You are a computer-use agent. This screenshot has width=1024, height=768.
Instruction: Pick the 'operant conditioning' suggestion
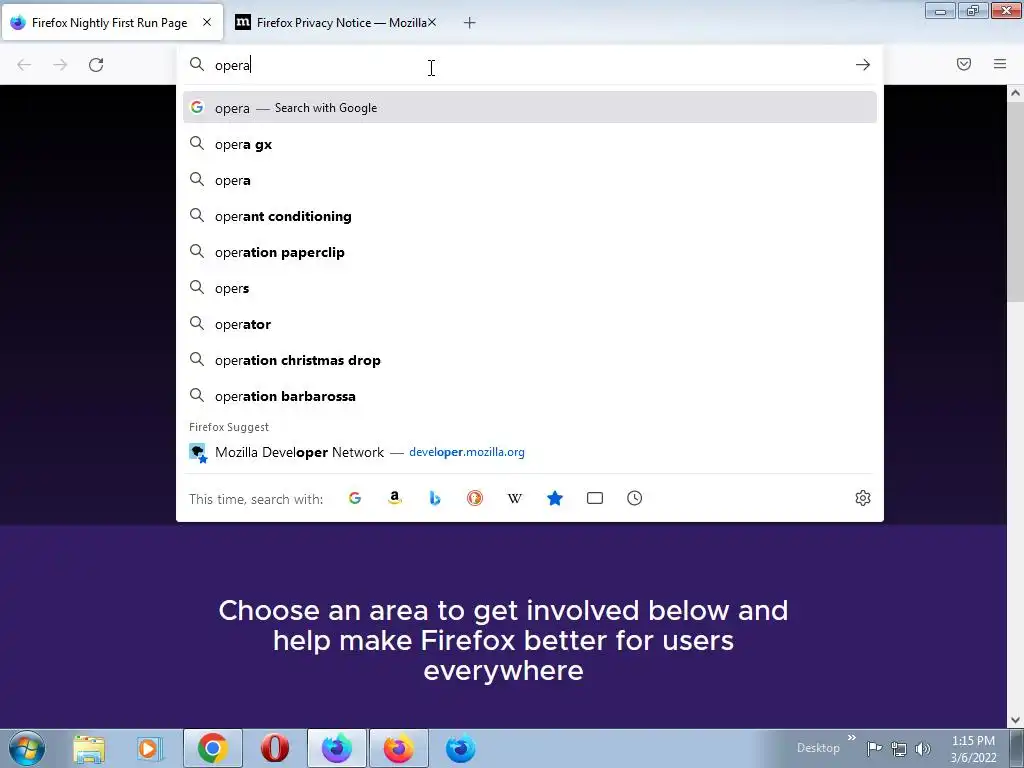pos(530,216)
